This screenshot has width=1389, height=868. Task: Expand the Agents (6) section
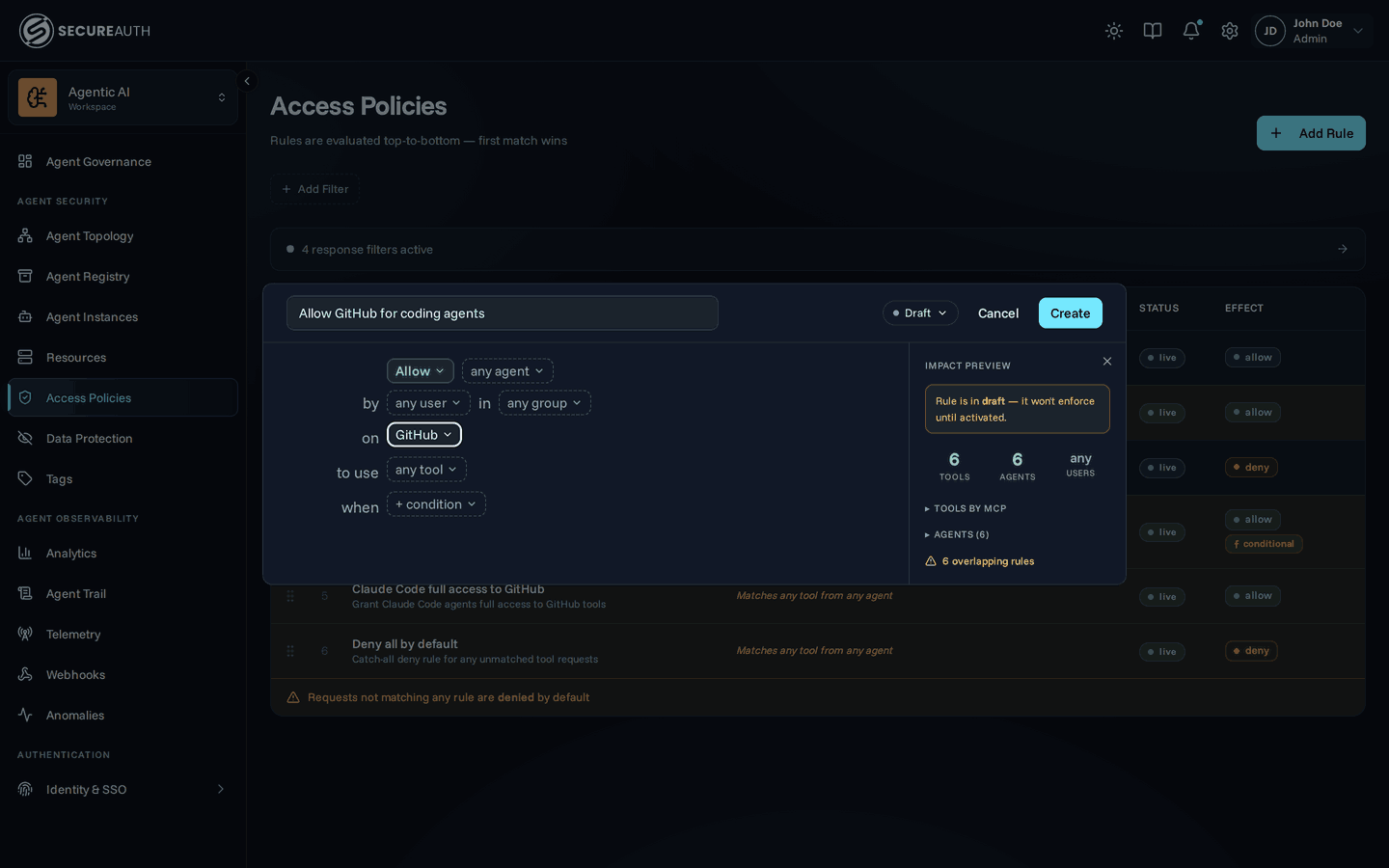957,534
